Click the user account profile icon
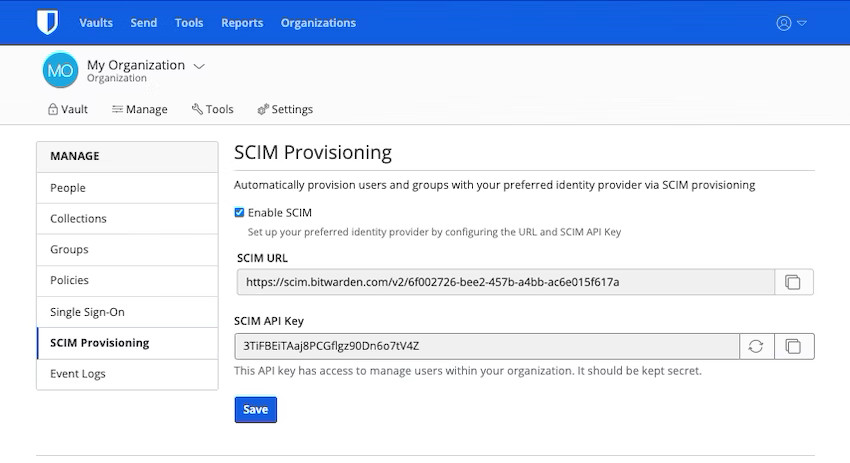This screenshot has height=463, width=850. tap(784, 23)
